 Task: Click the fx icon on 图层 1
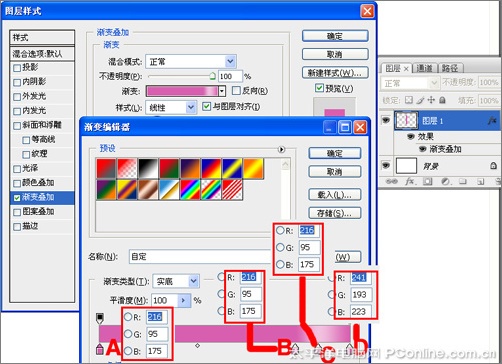coord(492,121)
